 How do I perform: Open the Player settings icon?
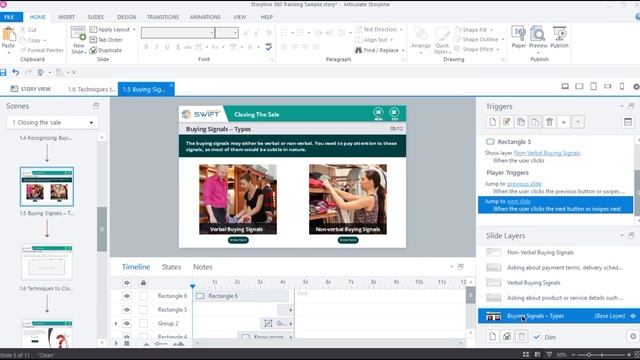click(518, 37)
